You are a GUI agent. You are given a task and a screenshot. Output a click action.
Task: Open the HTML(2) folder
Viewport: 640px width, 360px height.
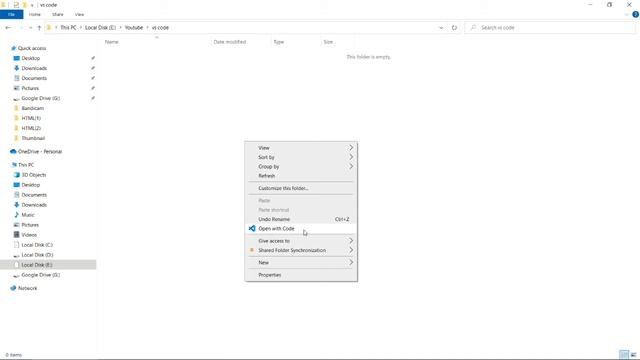click(31, 128)
